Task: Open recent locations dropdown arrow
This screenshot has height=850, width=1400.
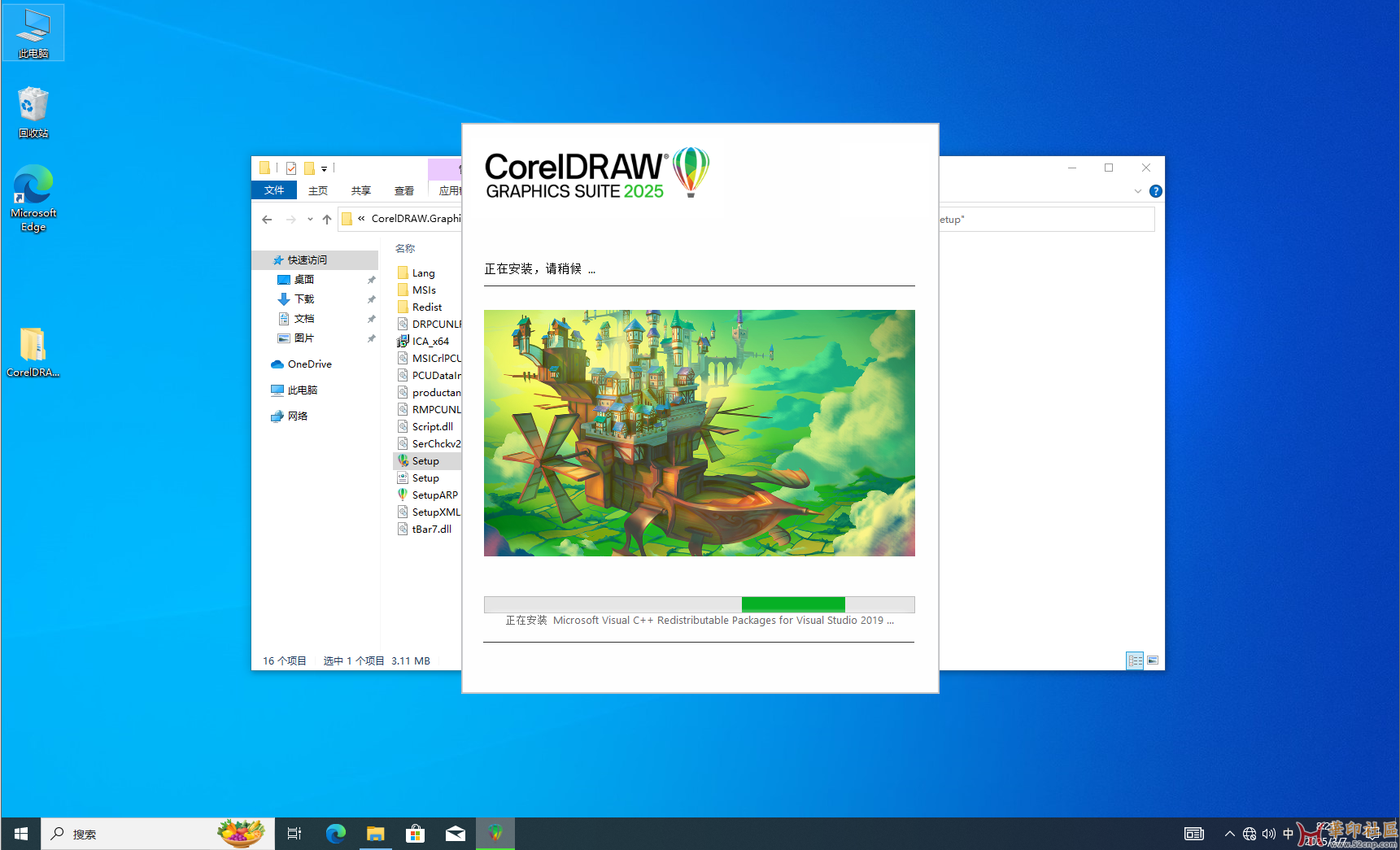Action: [310, 219]
